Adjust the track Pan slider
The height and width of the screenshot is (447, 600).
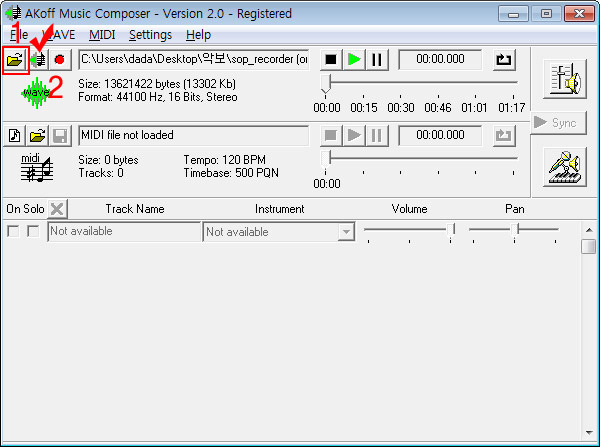[514, 230]
